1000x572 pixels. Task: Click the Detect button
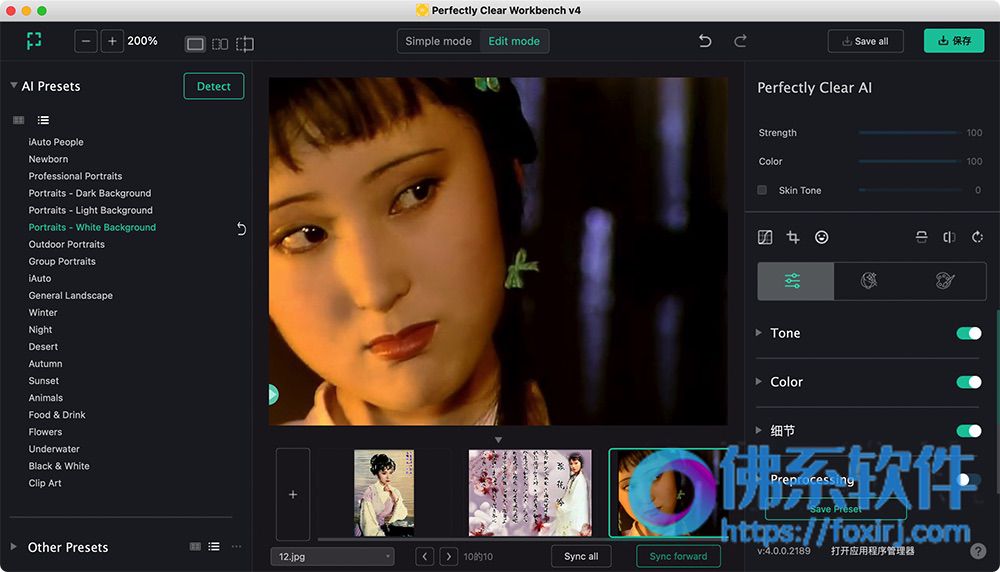[214, 86]
